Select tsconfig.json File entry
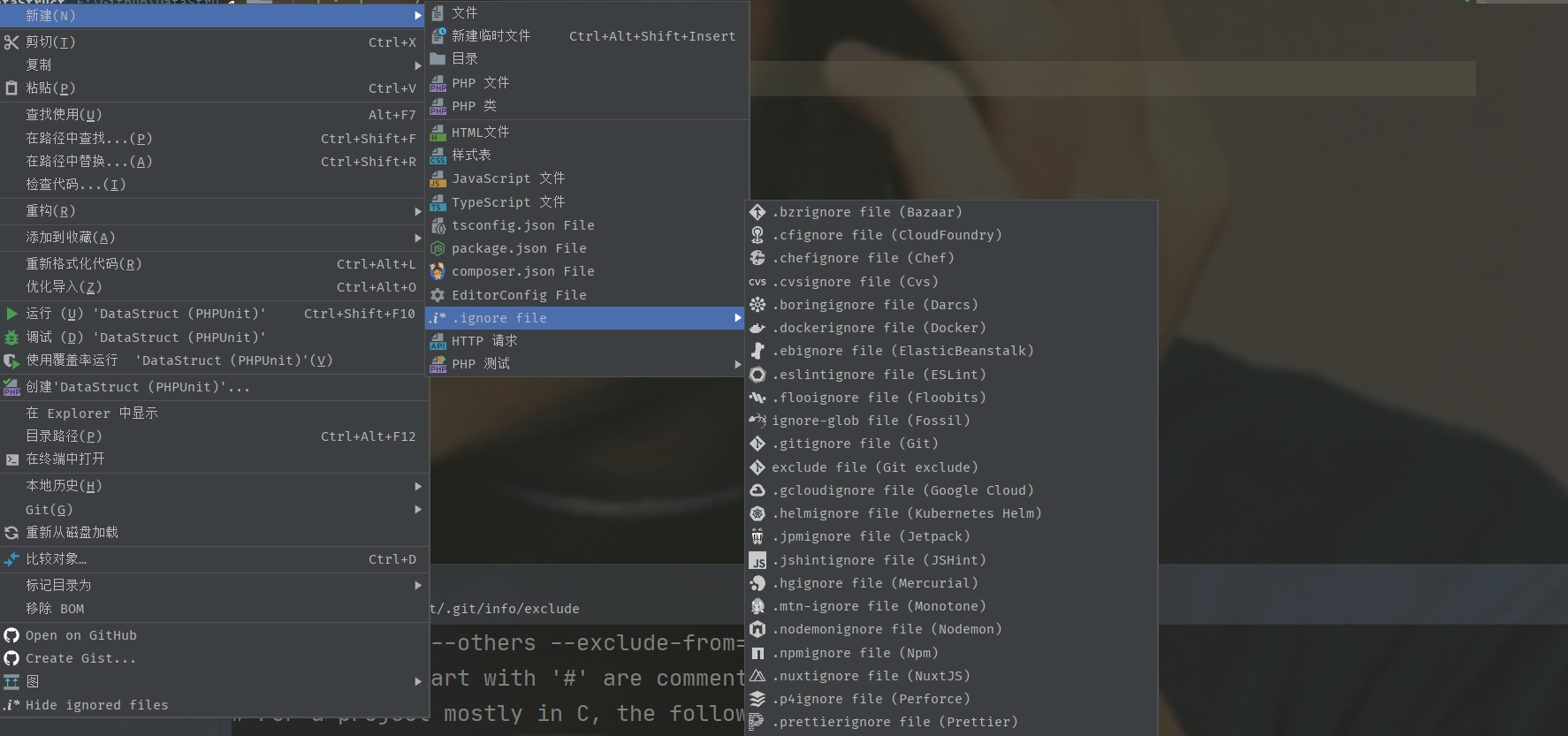Screen dimensions: 1568x736 coord(587,225)
